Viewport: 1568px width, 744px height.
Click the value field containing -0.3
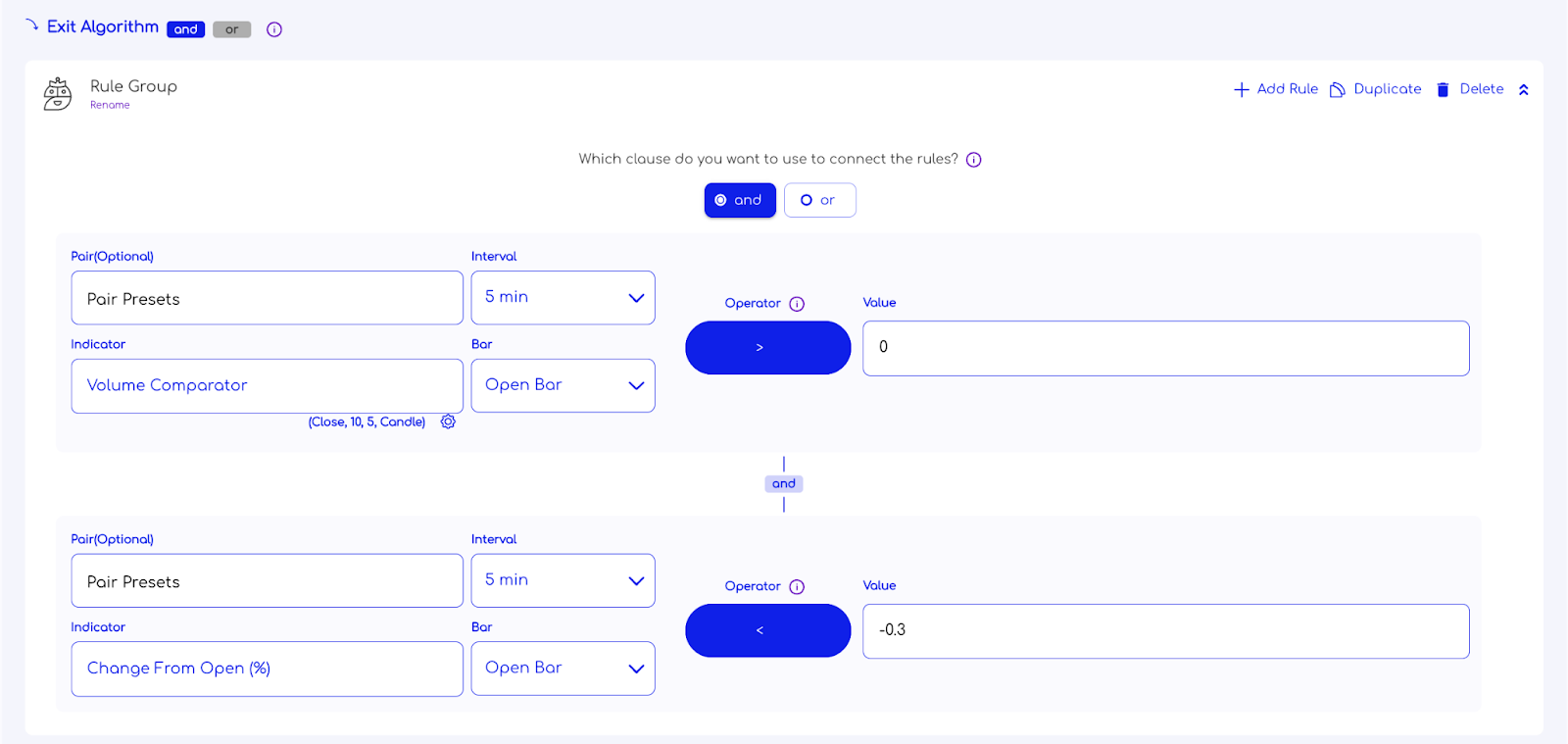pyautogui.click(x=1165, y=630)
